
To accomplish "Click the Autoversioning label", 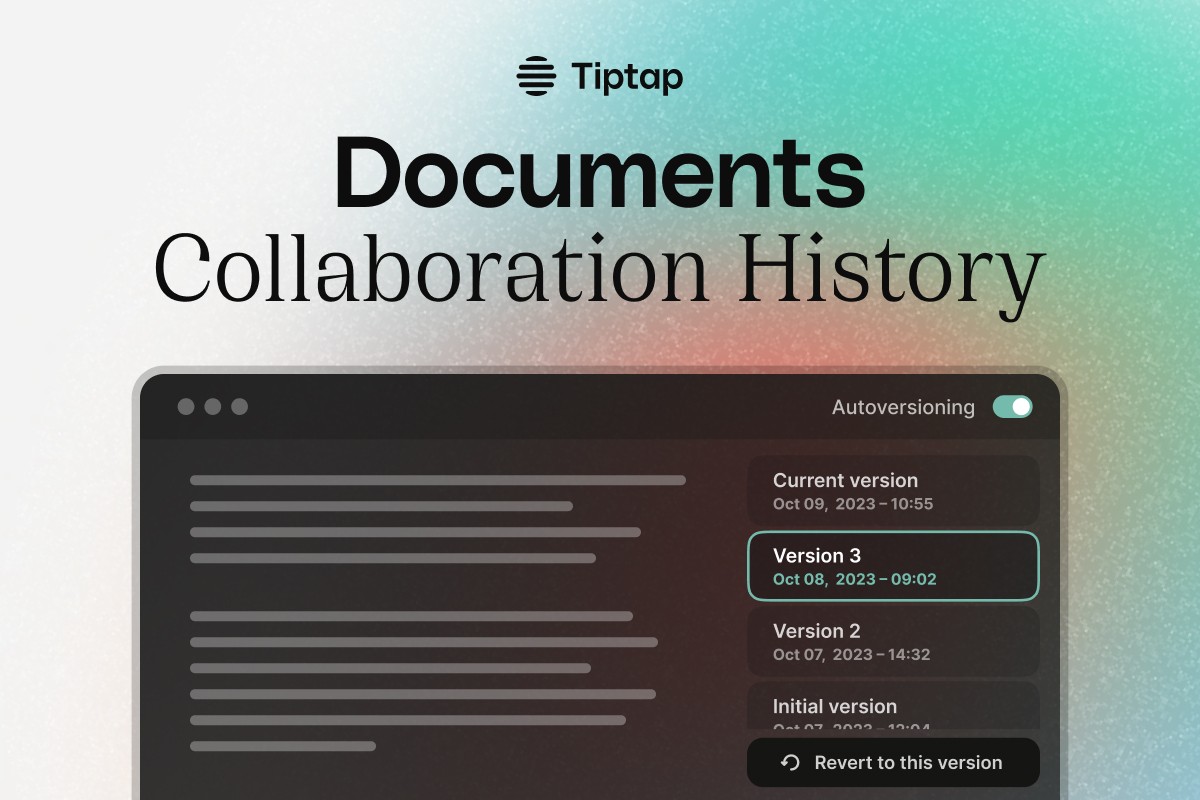I will click(903, 407).
